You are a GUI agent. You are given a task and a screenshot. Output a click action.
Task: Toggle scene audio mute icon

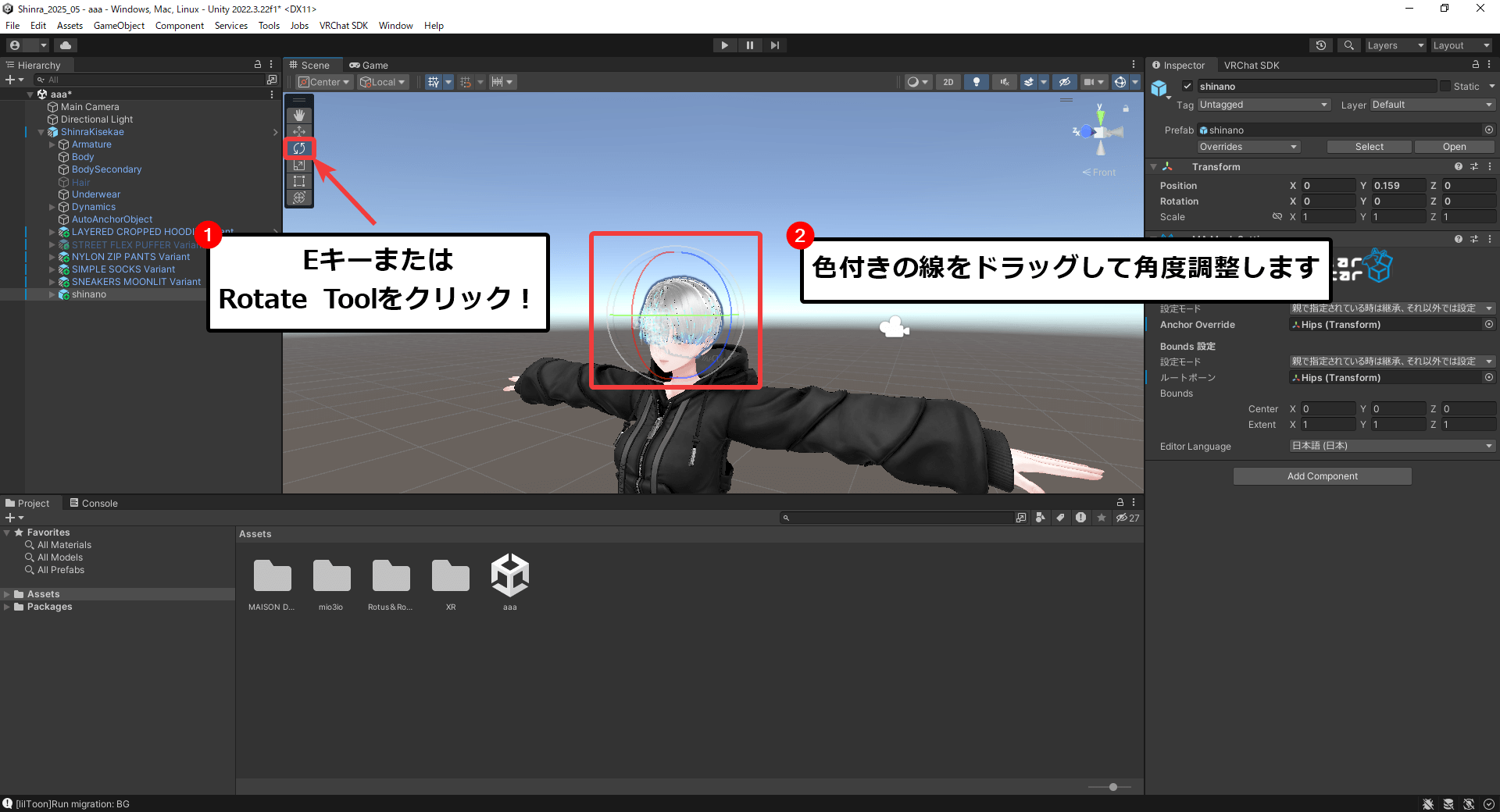pyautogui.click(x=1004, y=82)
